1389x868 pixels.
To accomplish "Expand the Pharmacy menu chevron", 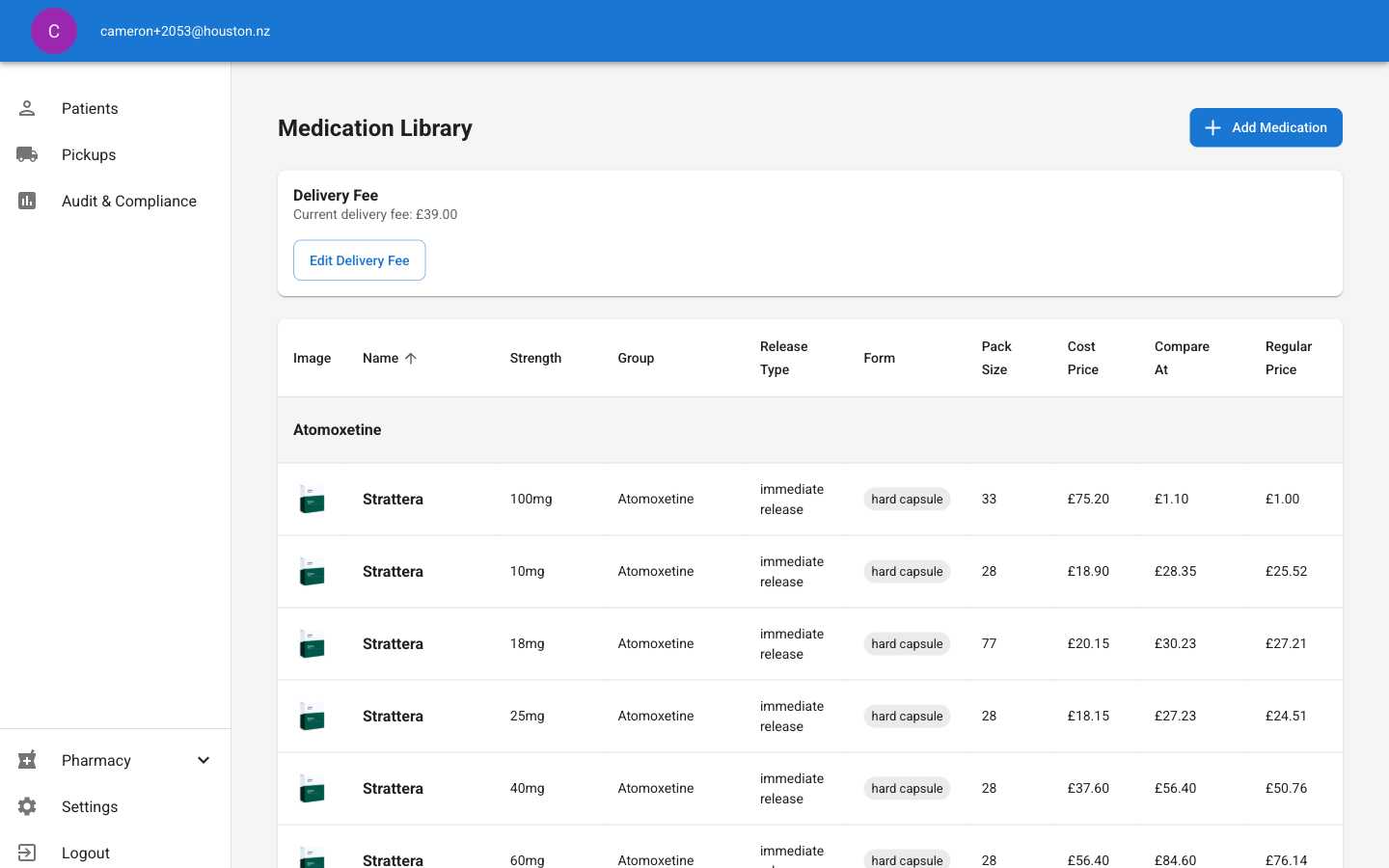I will point(204,760).
